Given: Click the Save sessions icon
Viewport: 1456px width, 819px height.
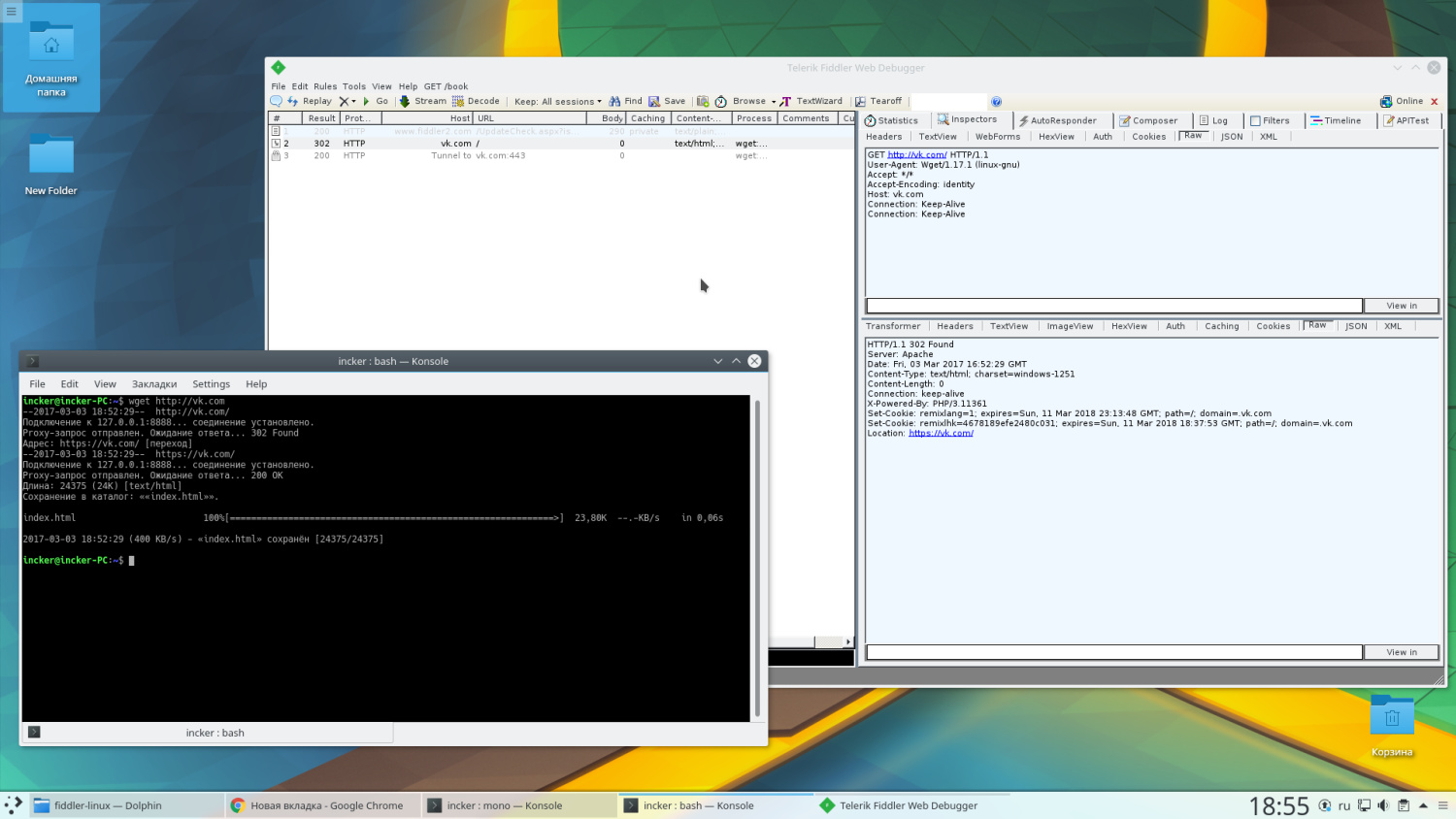Looking at the screenshot, I should [654, 101].
